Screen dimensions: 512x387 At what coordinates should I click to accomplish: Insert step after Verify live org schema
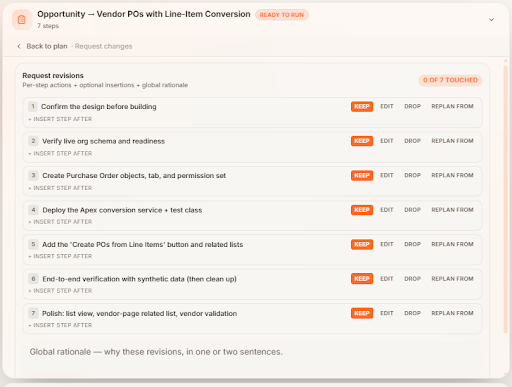point(60,154)
